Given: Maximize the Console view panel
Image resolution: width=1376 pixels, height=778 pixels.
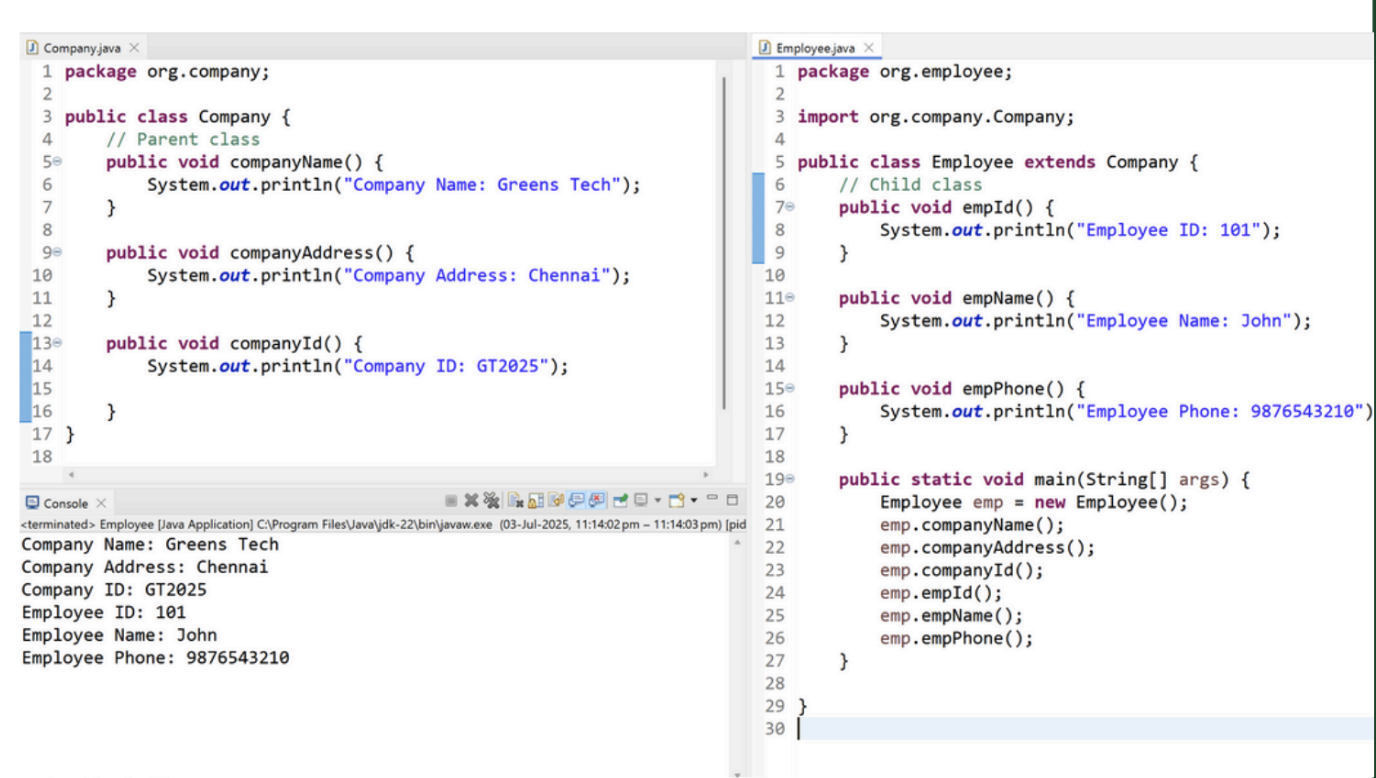Looking at the screenshot, I should (732, 500).
